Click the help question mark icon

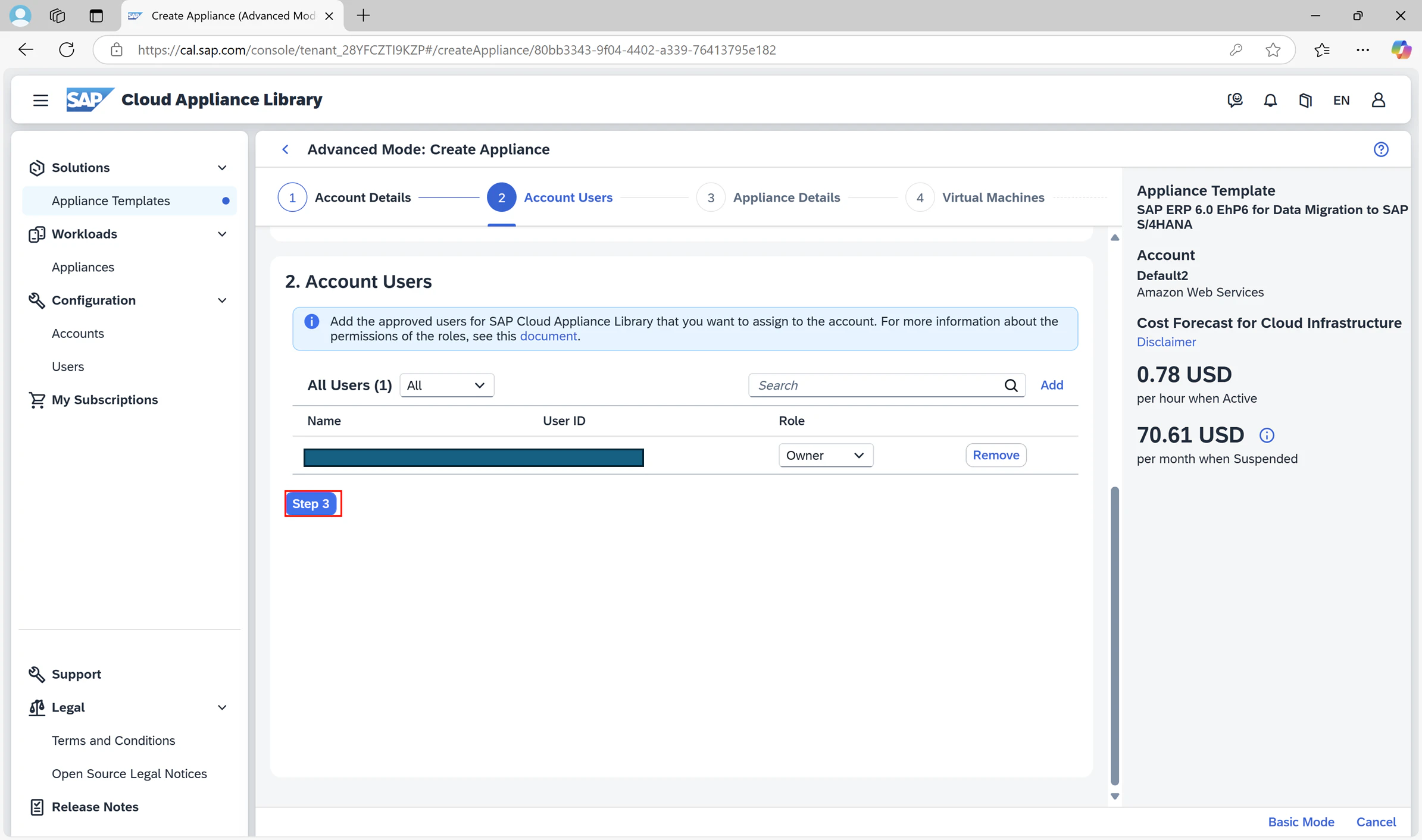(x=1381, y=149)
